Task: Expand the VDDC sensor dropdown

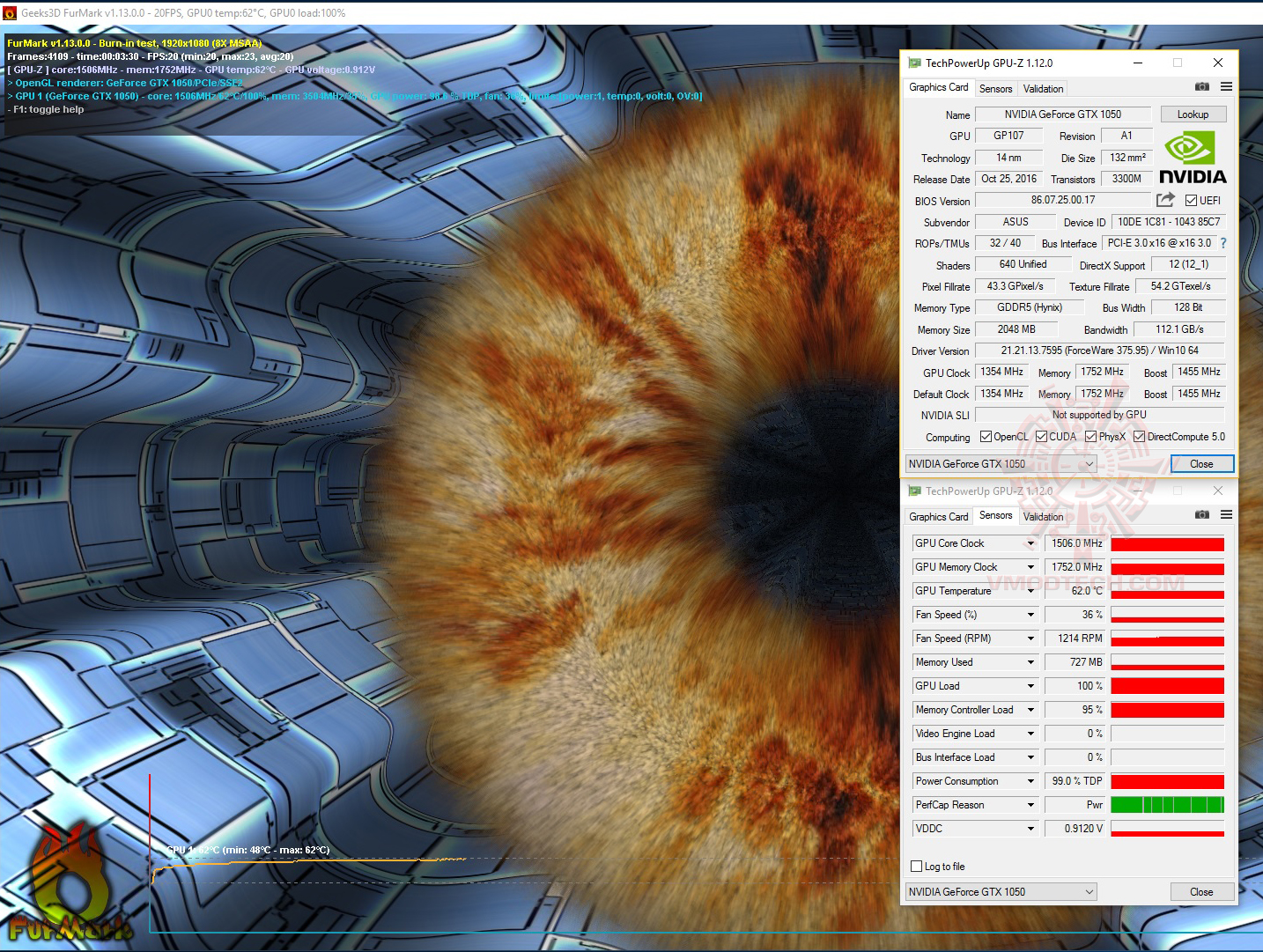Action: click(1030, 829)
